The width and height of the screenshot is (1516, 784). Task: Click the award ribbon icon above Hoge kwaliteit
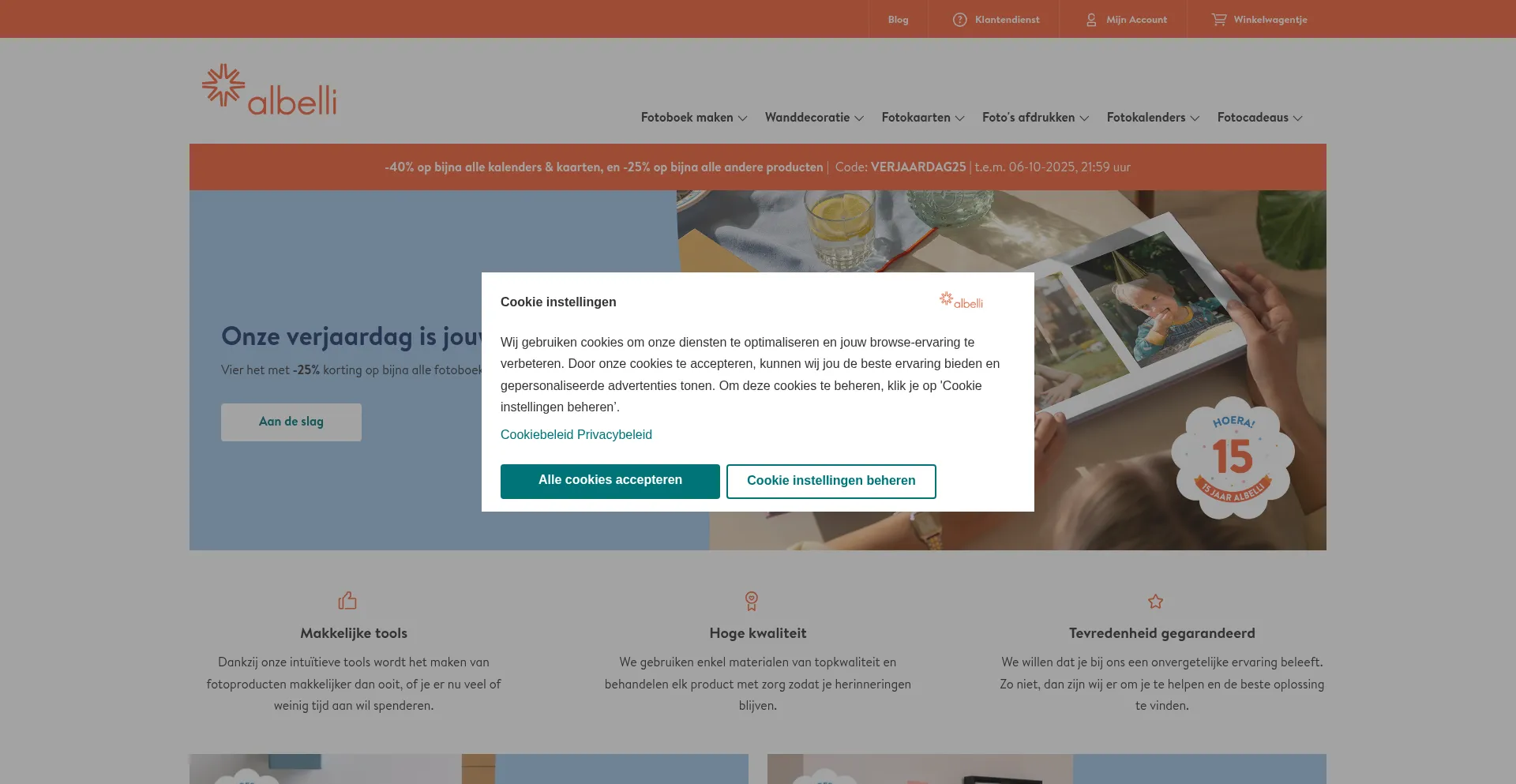click(x=752, y=601)
